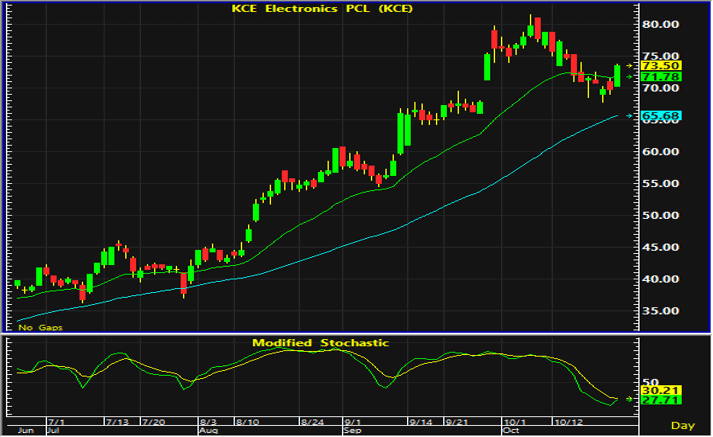This screenshot has height=437, width=713.
Task: Click the 8/24 date marker
Action: point(312,422)
